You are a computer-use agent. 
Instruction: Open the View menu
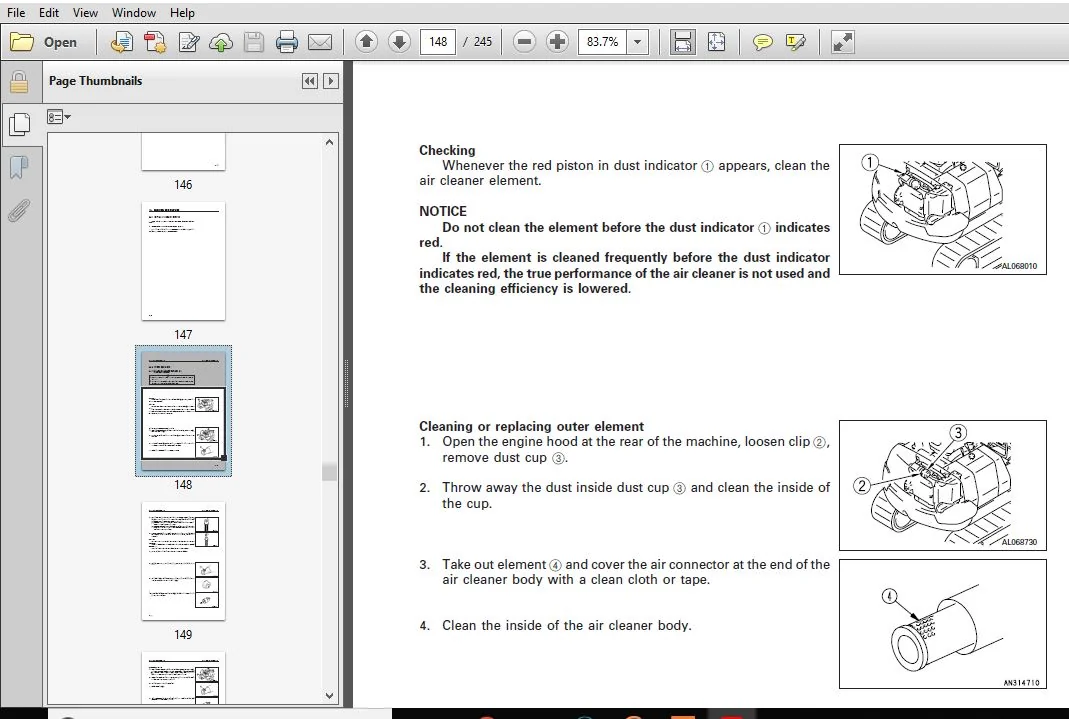[85, 12]
